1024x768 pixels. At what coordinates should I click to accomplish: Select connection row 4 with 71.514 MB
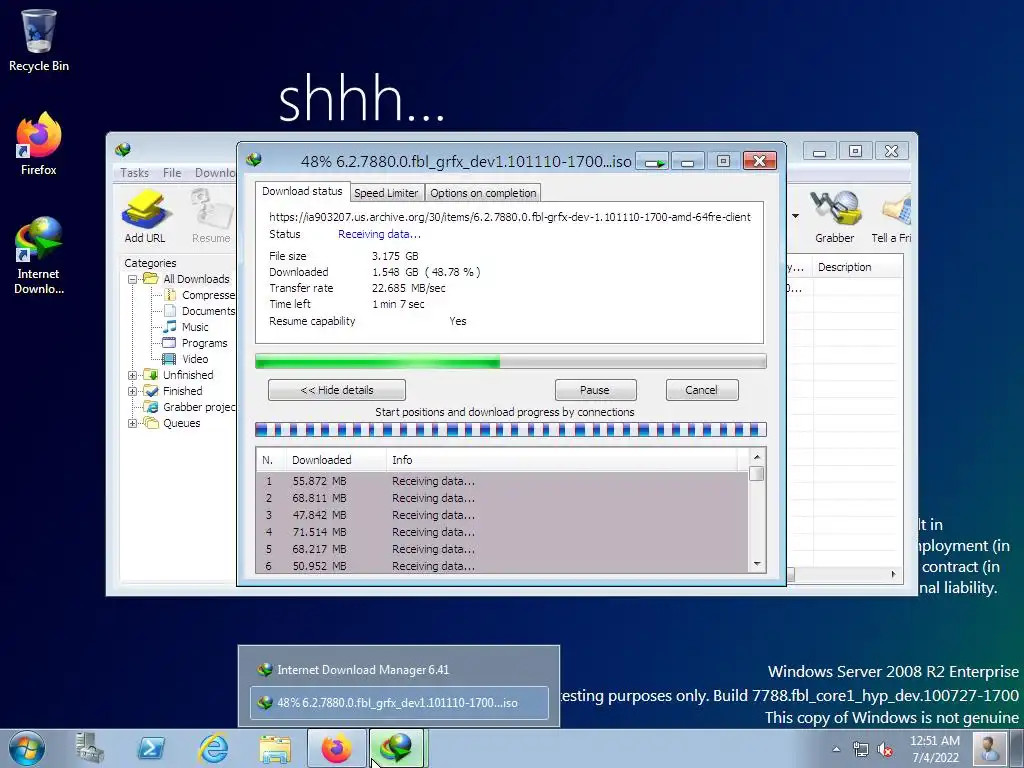502,532
